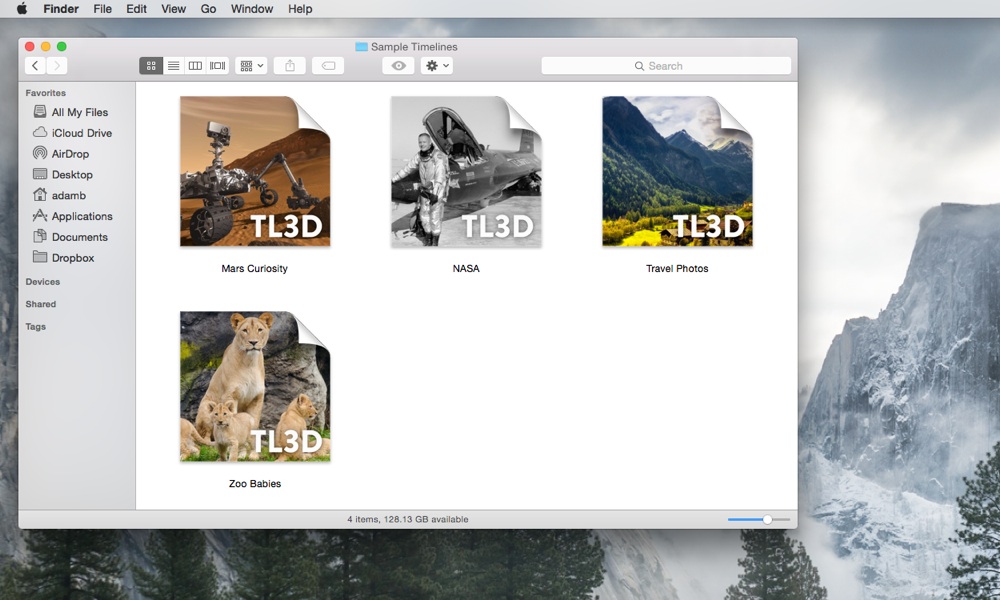
Task: Click the Dropbox folder icon
Action: point(40,257)
